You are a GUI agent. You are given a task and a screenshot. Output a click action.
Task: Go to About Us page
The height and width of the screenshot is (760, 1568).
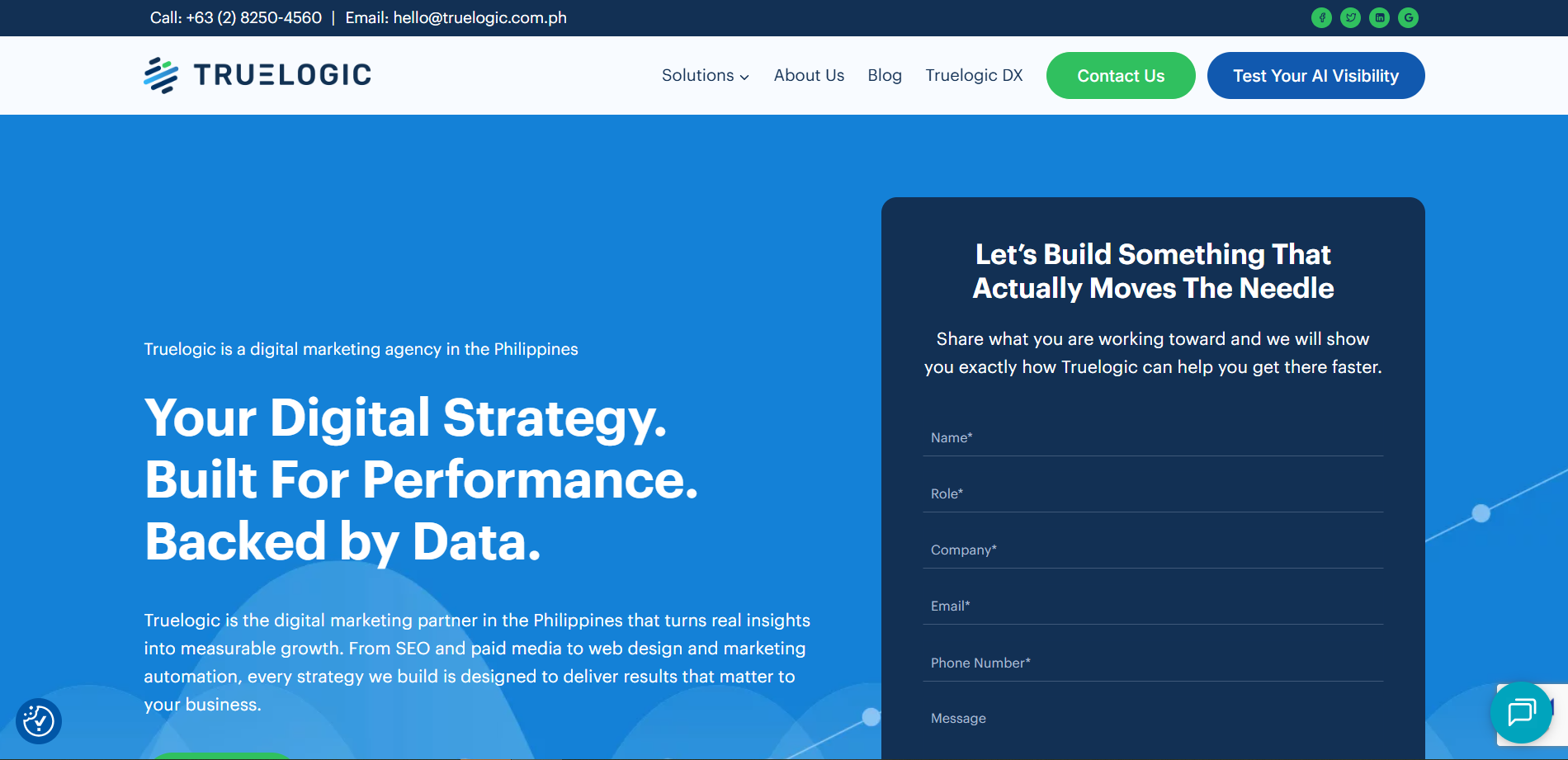click(809, 75)
